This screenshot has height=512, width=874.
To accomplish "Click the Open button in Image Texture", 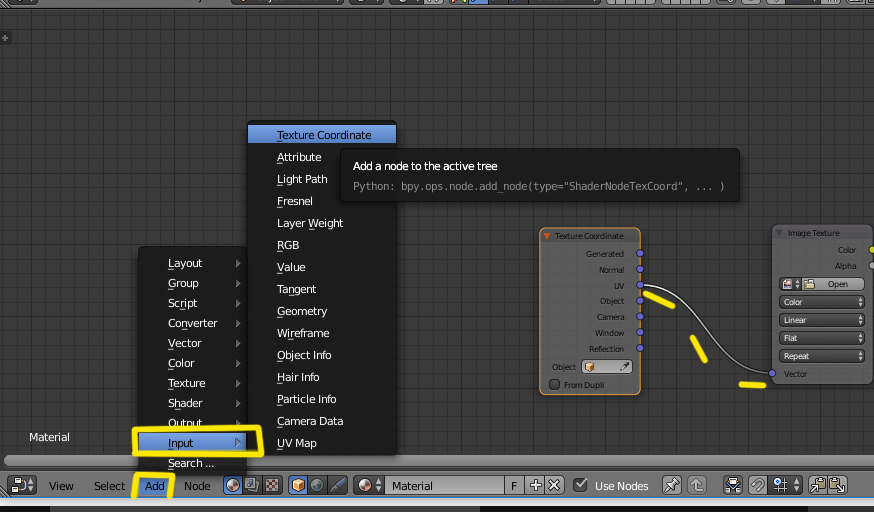I will (x=838, y=284).
